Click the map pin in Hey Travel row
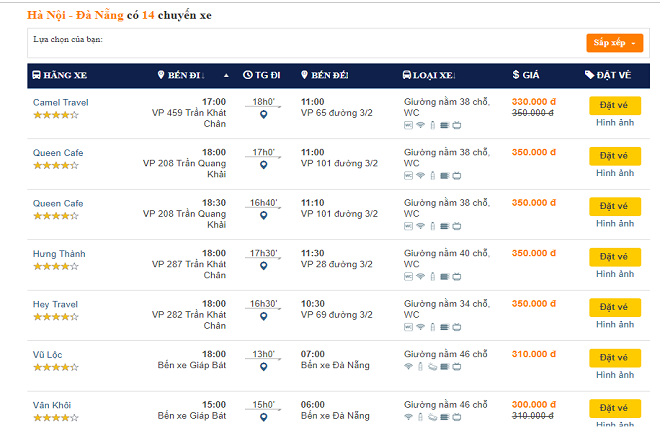Screen dimensions: 660x440 click(264, 317)
